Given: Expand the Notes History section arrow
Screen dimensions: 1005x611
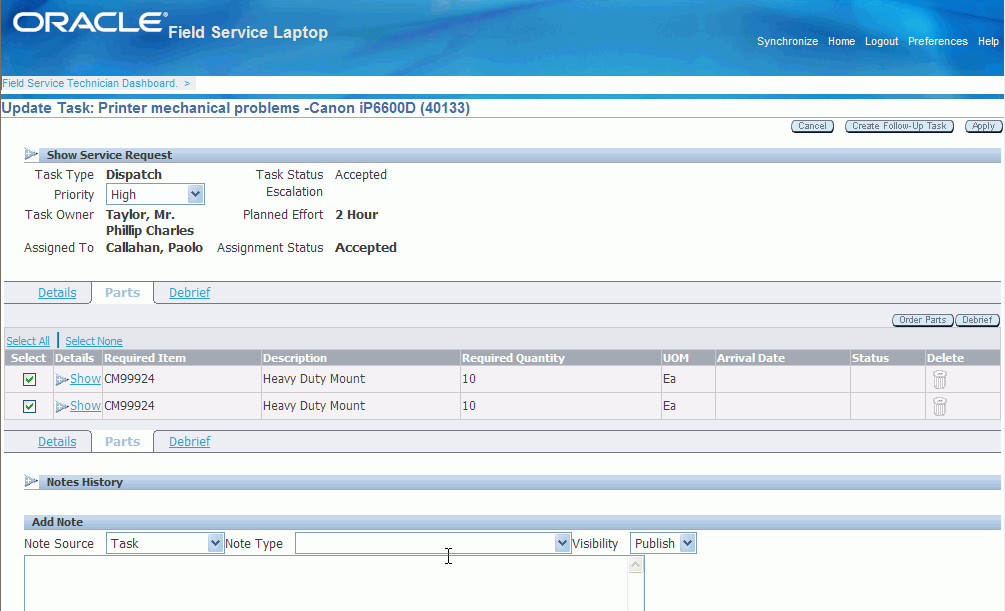Looking at the screenshot, I should (31, 481).
